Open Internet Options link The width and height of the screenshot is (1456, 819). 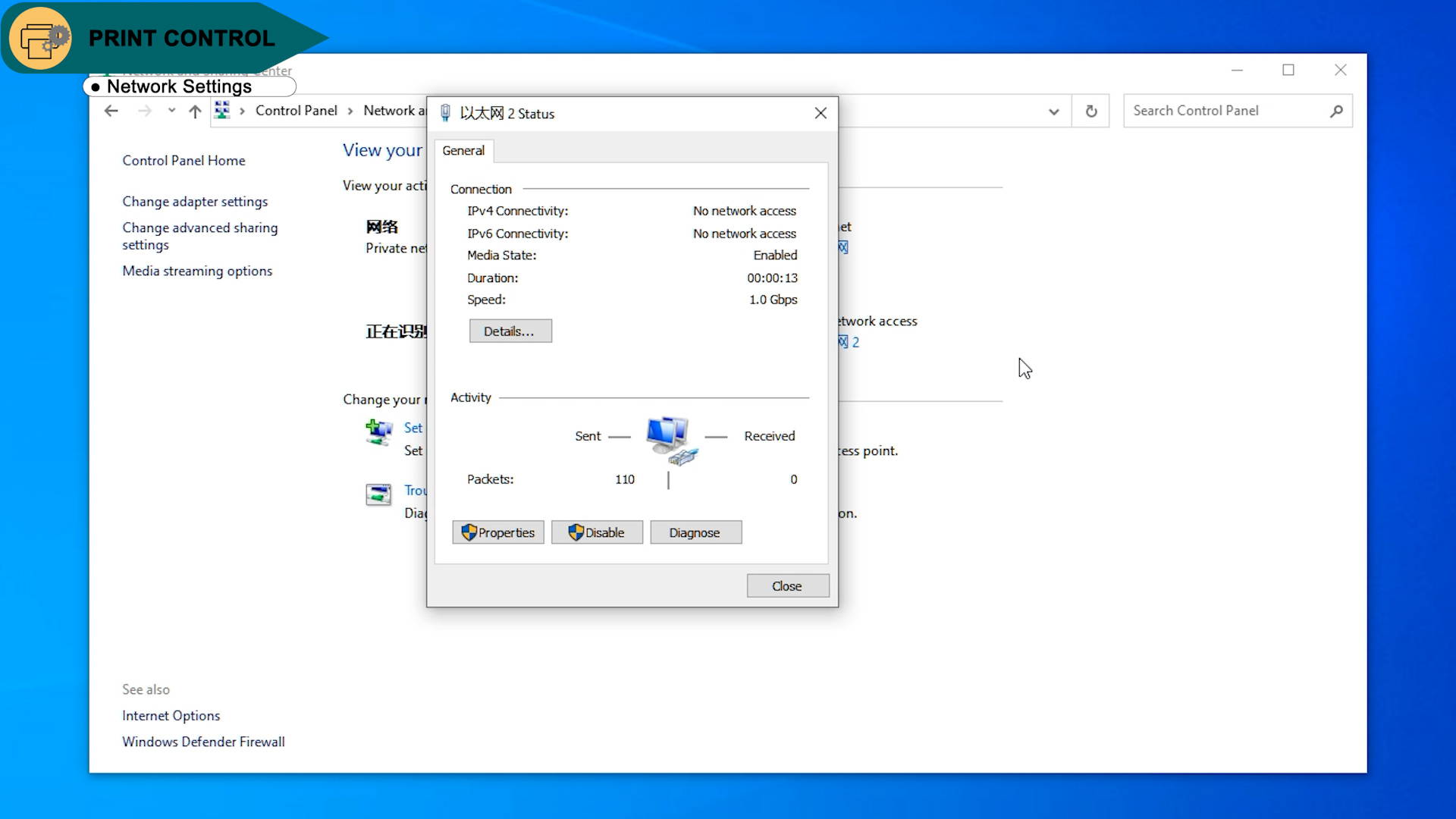click(x=171, y=716)
